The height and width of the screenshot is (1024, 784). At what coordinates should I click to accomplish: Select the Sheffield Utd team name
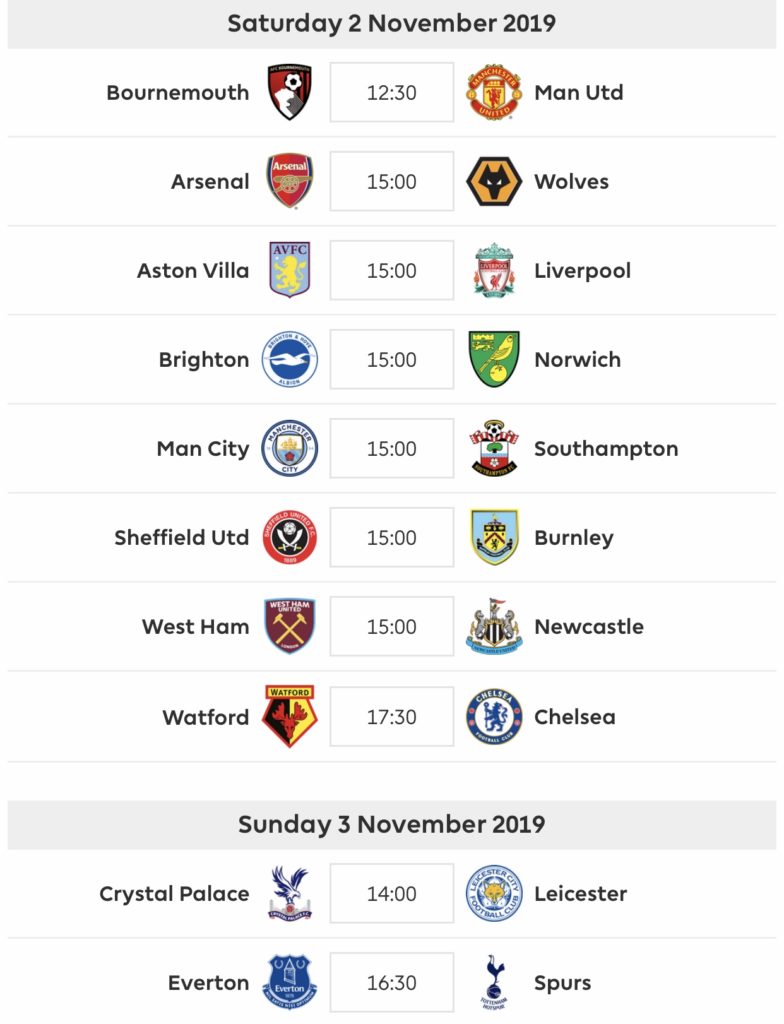point(182,537)
